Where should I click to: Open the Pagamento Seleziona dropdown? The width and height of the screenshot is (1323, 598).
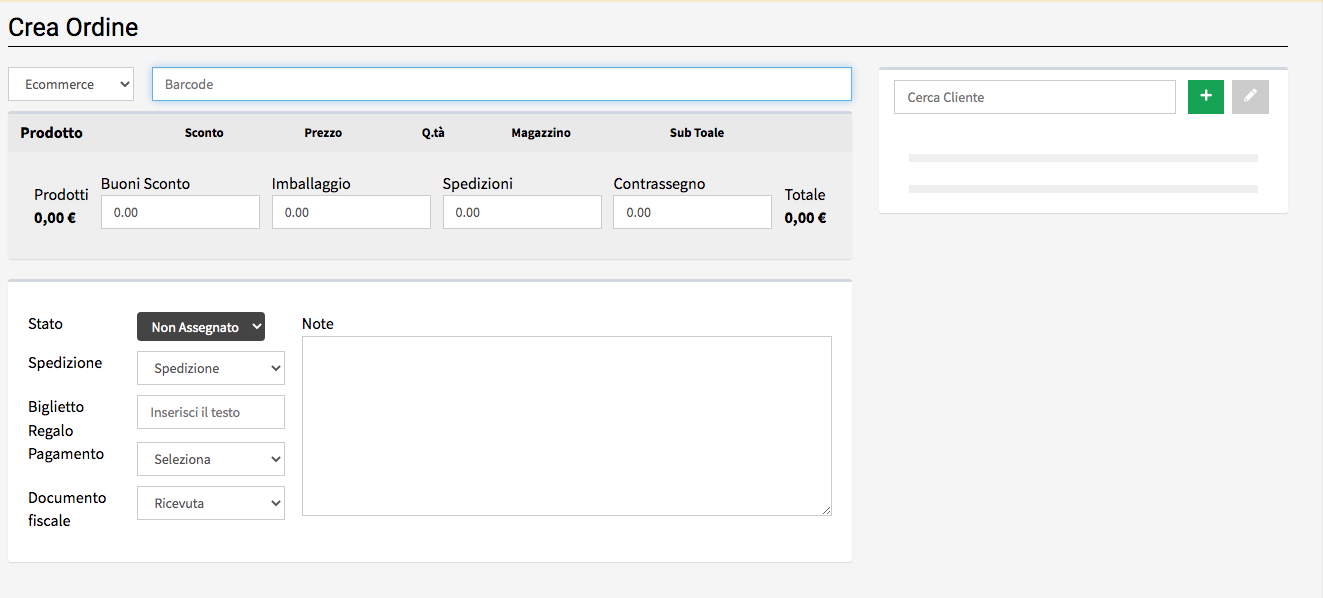pyautogui.click(x=211, y=459)
